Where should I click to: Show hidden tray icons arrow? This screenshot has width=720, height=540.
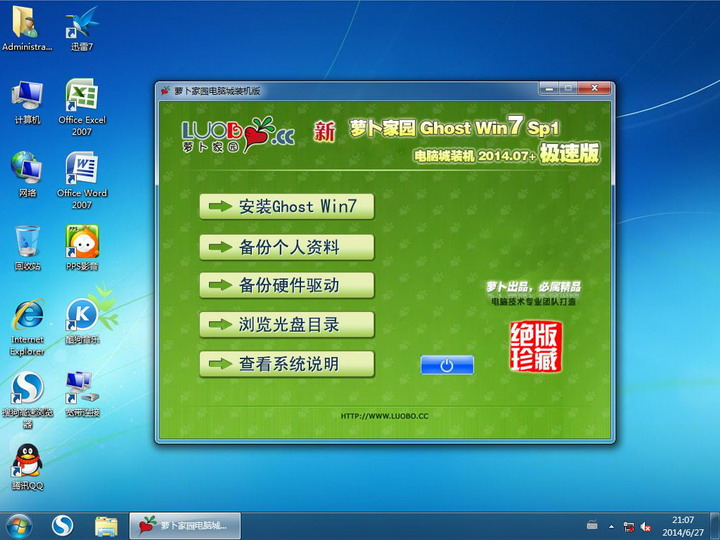point(611,527)
